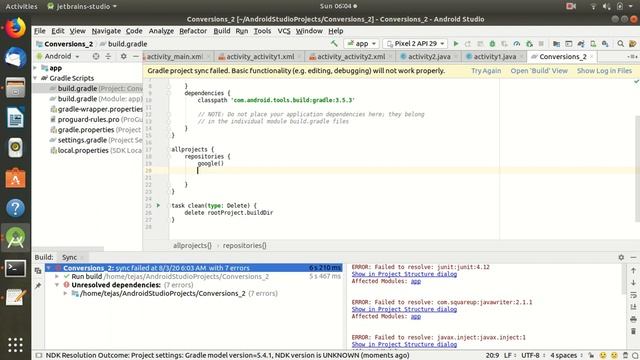Open the app run configuration dropdown
The image size is (640, 360).
point(362,44)
